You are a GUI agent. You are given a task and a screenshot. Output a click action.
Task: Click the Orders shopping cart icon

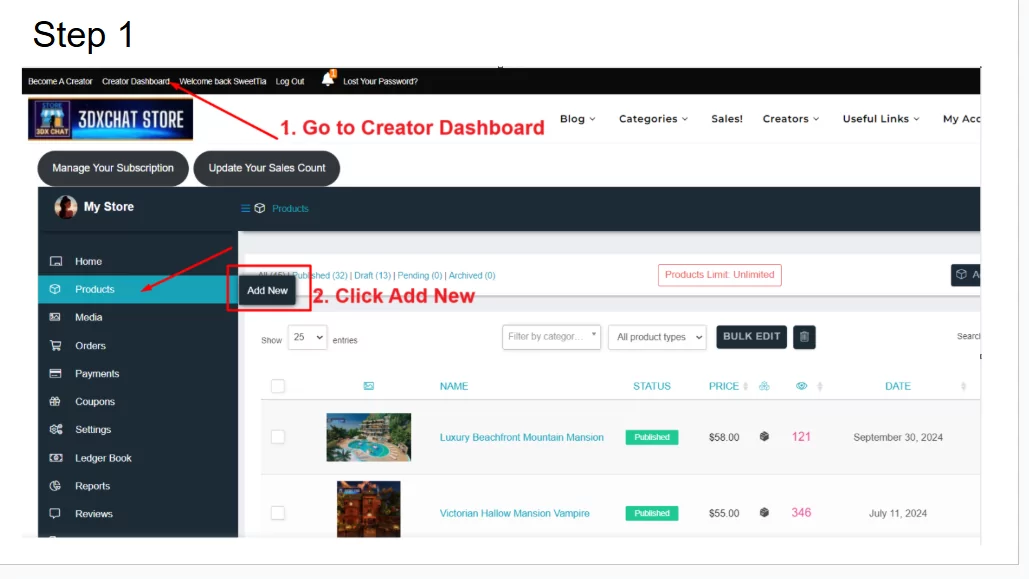(x=57, y=345)
